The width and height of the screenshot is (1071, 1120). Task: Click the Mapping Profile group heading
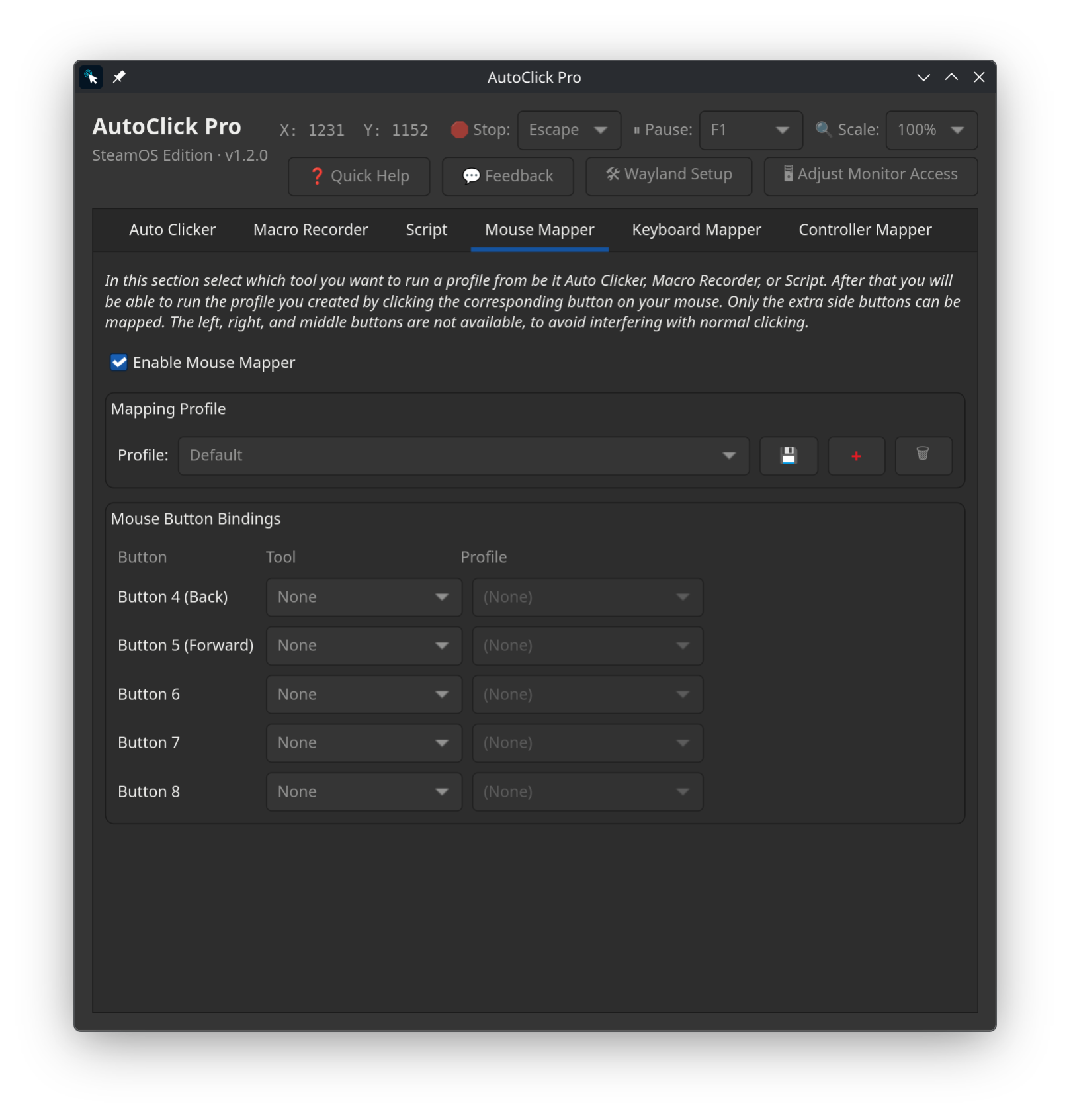168,409
